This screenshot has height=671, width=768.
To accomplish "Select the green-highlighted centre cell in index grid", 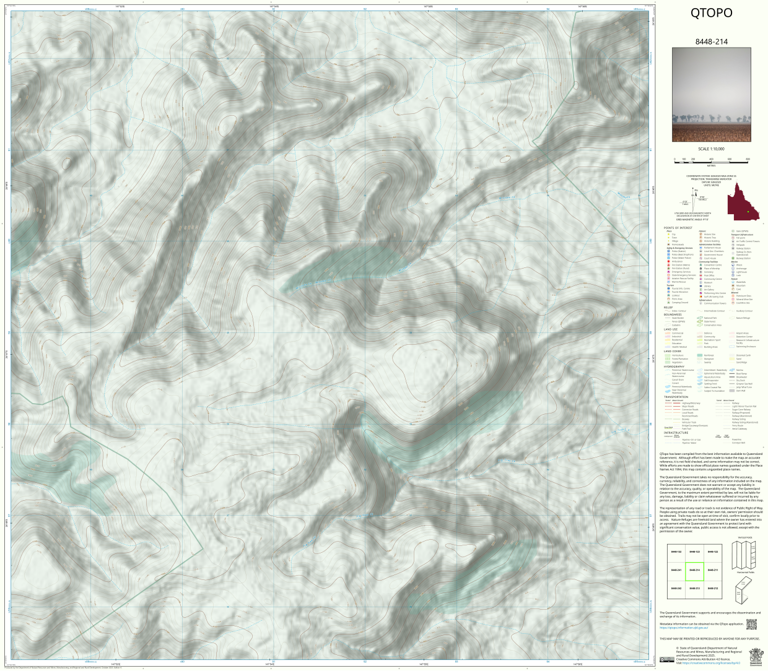I will pos(694,571).
